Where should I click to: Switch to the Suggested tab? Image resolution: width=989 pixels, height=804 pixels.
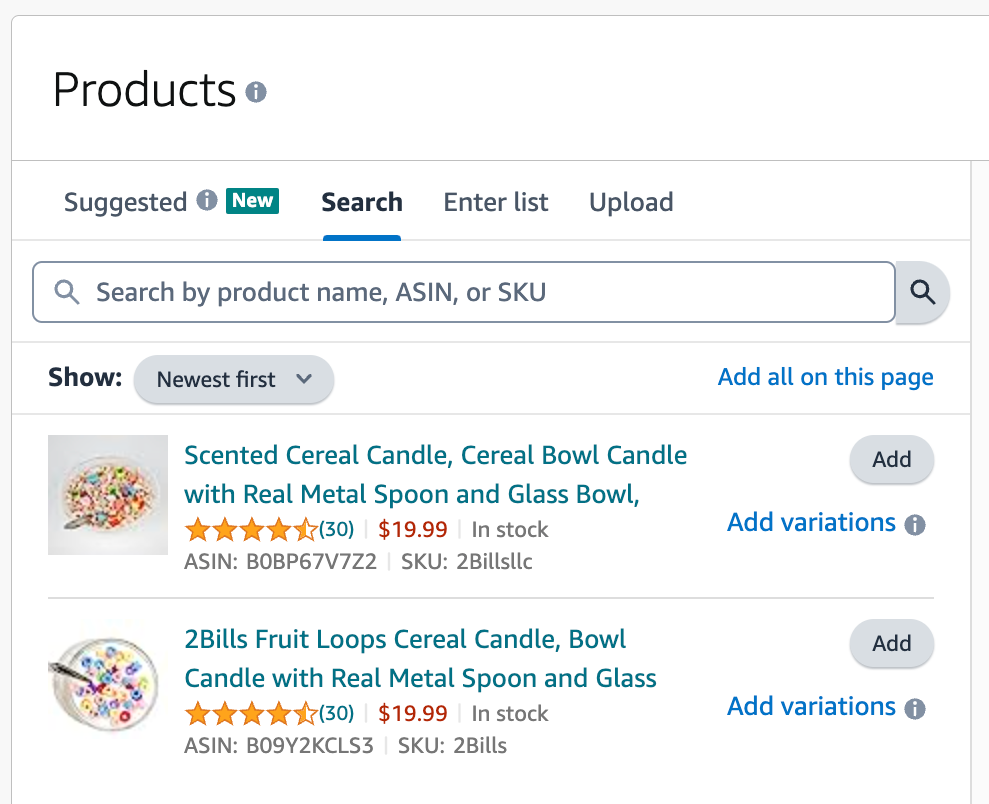tap(126, 202)
